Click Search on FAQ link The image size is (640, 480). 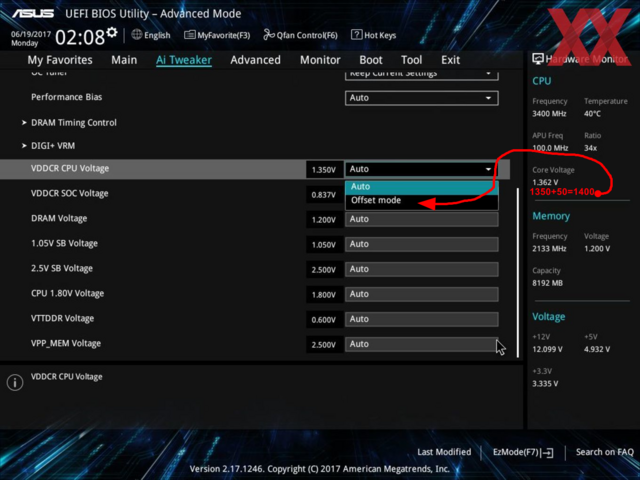604,452
